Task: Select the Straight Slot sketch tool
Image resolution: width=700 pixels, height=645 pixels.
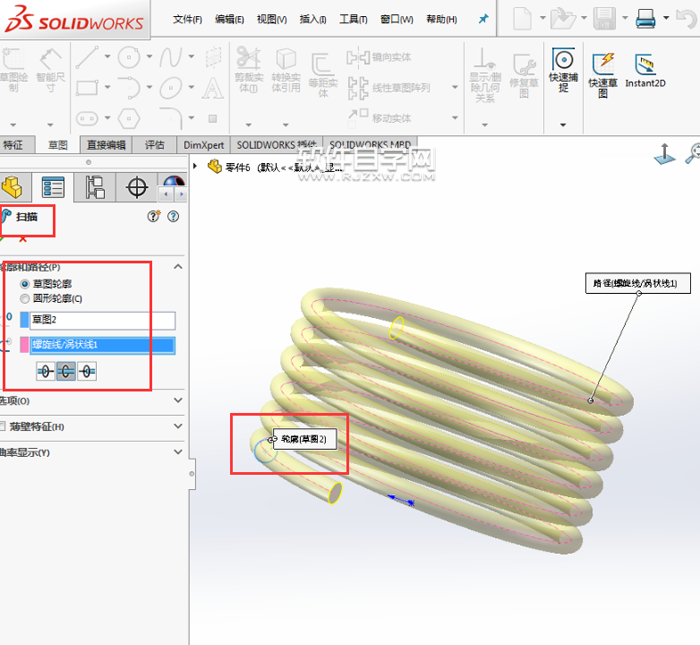Action: tap(87, 118)
